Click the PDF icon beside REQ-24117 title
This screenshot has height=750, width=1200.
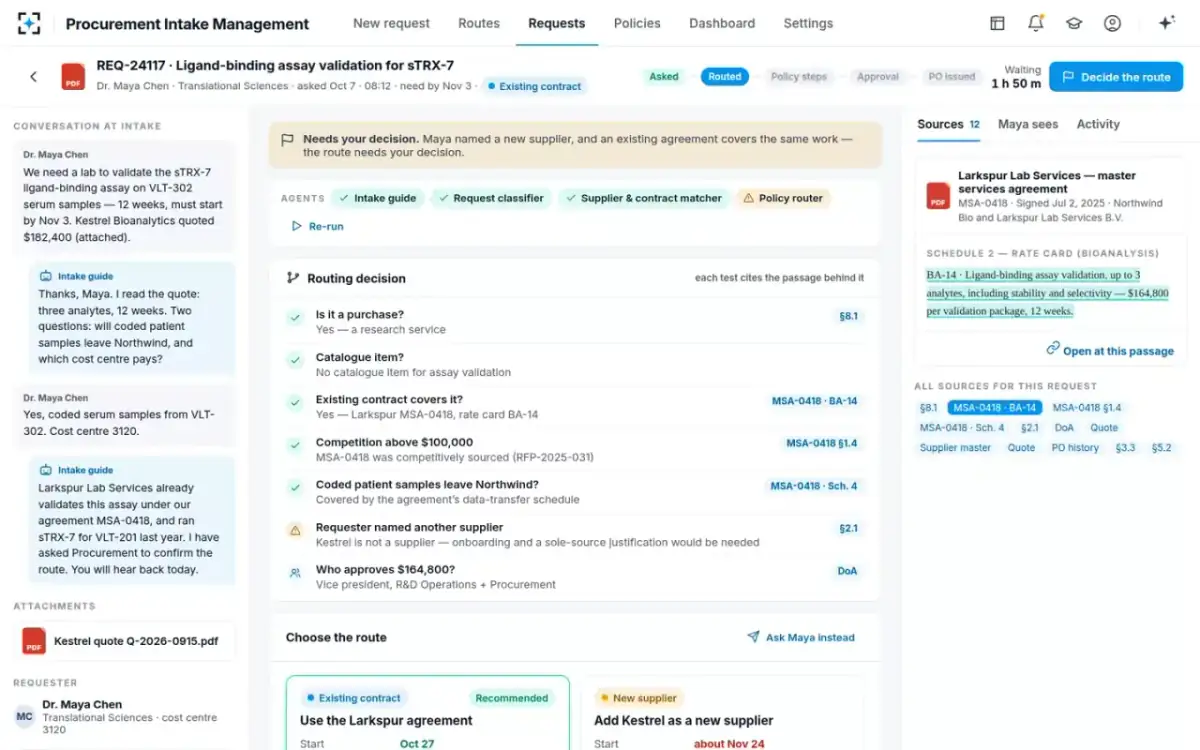(73, 77)
